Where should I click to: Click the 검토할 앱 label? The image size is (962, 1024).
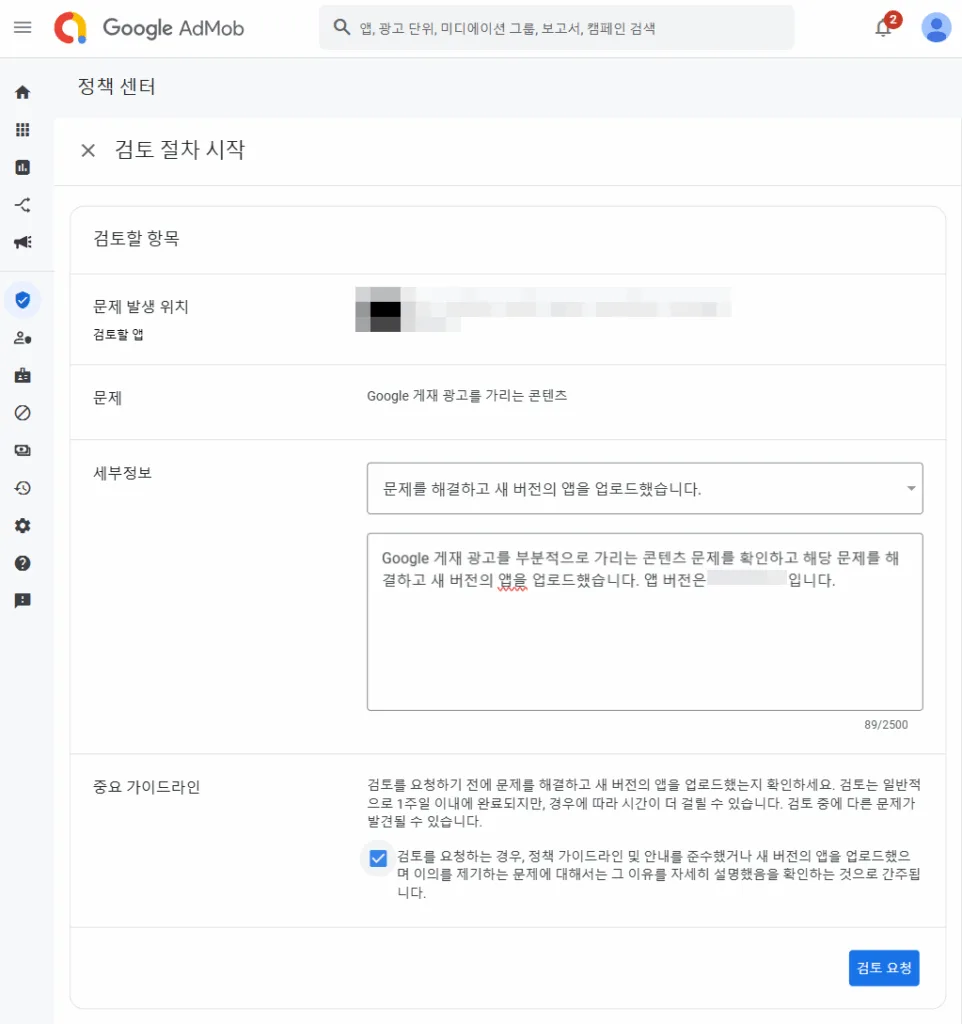118,334
